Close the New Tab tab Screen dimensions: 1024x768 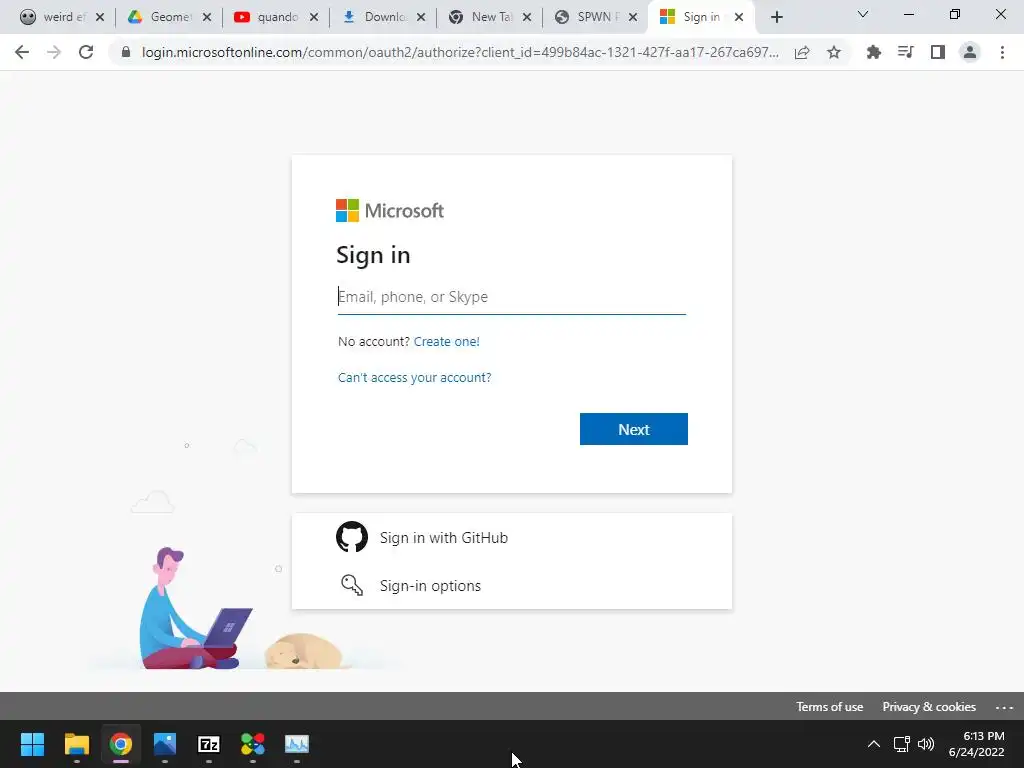point(527,17)
